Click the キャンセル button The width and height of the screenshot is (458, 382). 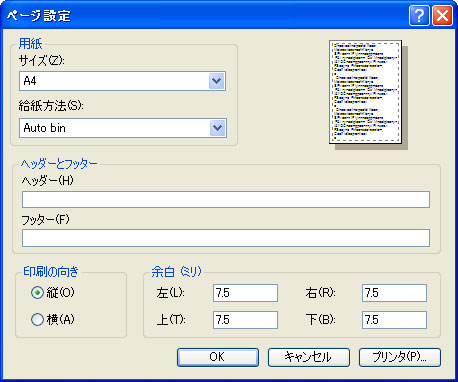coord(309,357)
